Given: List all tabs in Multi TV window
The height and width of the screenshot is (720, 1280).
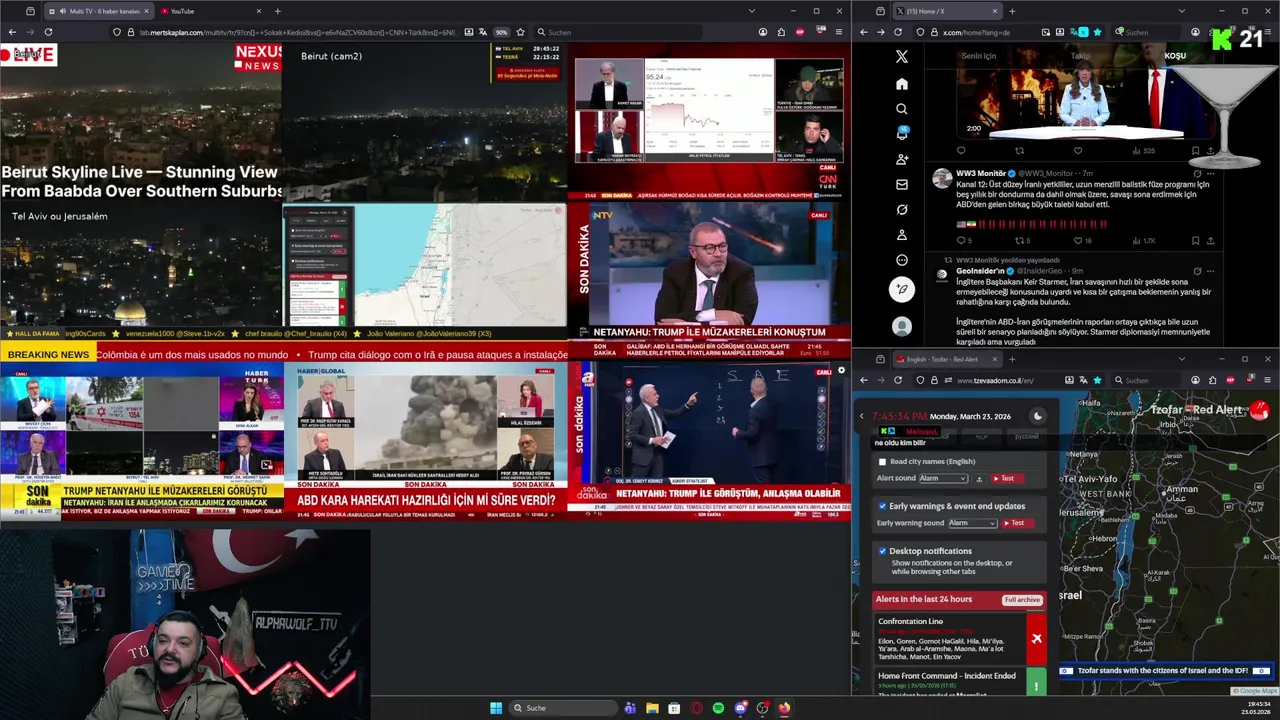Looking at the screenshot, I should [752, 11].
